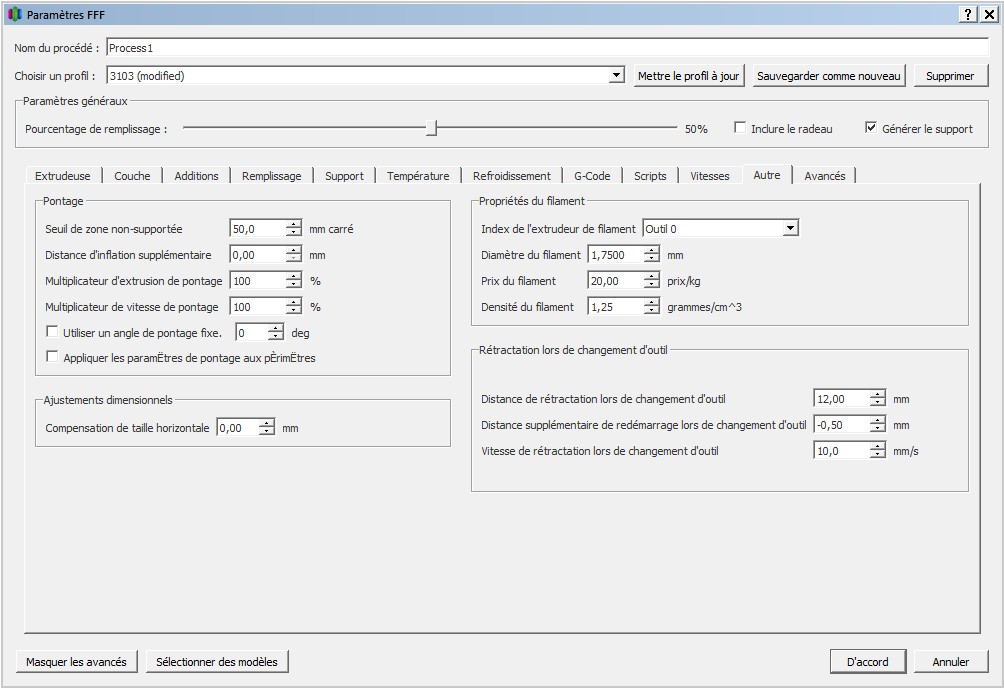Increase Vitesse de rétractation spinner value
The image size is (1004, 688).
click(878, 446)
